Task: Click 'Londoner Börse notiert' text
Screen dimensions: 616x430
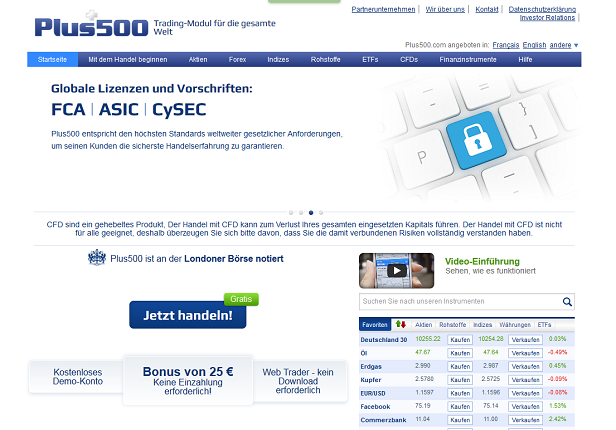Action: pos(234,259)
